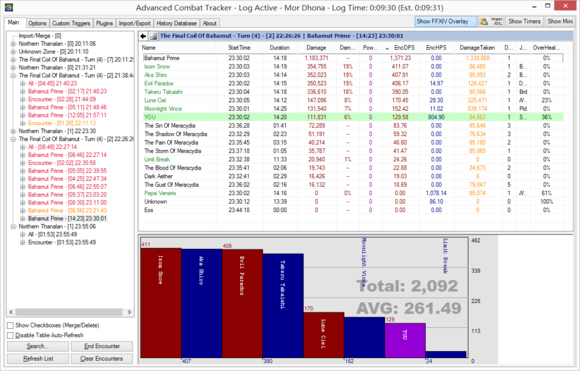Click the right arrow of the encounter list scrollbar
Image resolution: width=580 pixels, height=371 pixels.
pos(129,312)
